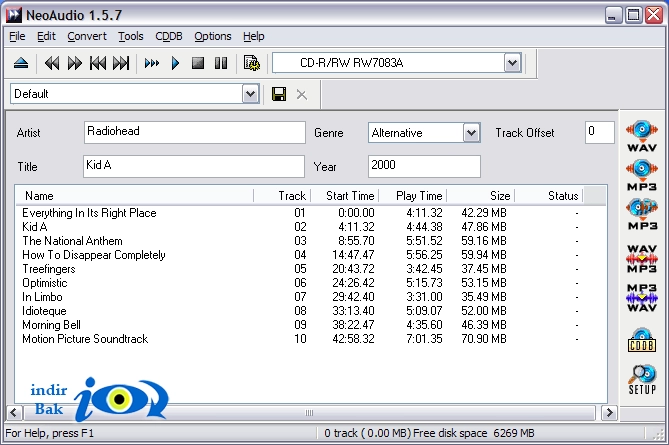The width and height of the screenshot is (669, 445).
Task: Query the CDDB sidebar icon
Action: point(642,340)
